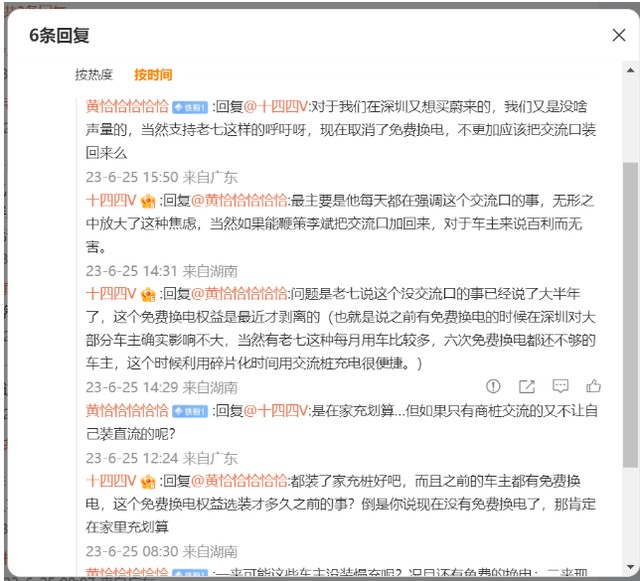Click the 6条回复 dialog title

coord(59,36)
